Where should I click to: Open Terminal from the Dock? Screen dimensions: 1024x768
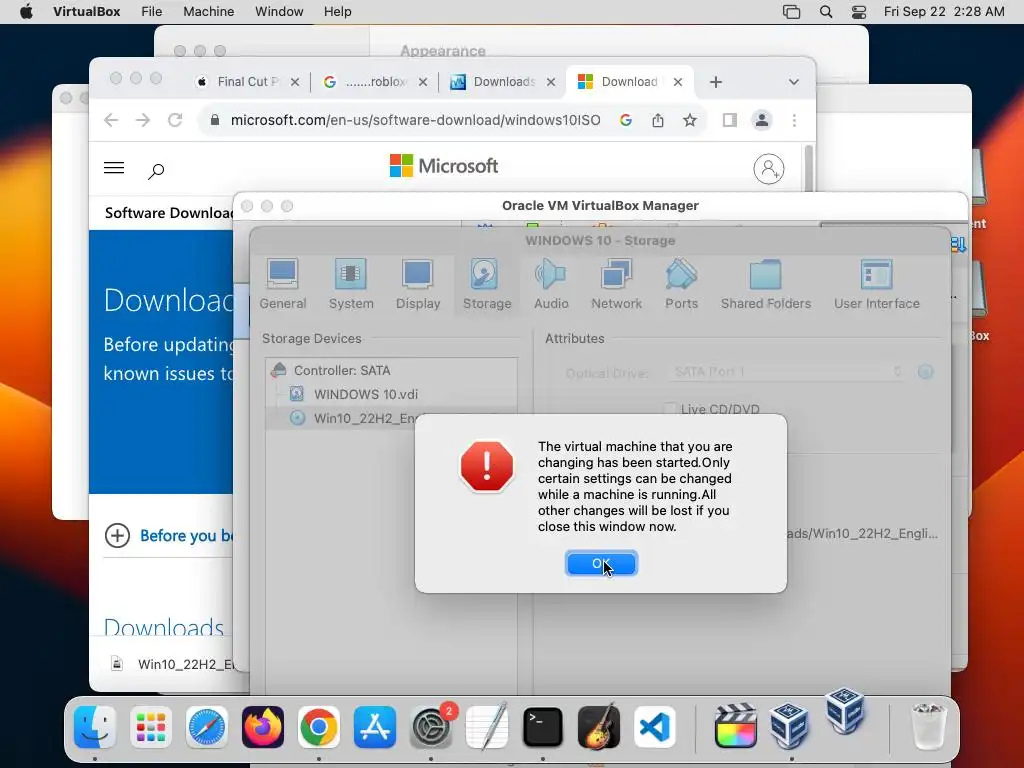pos(543,727)
